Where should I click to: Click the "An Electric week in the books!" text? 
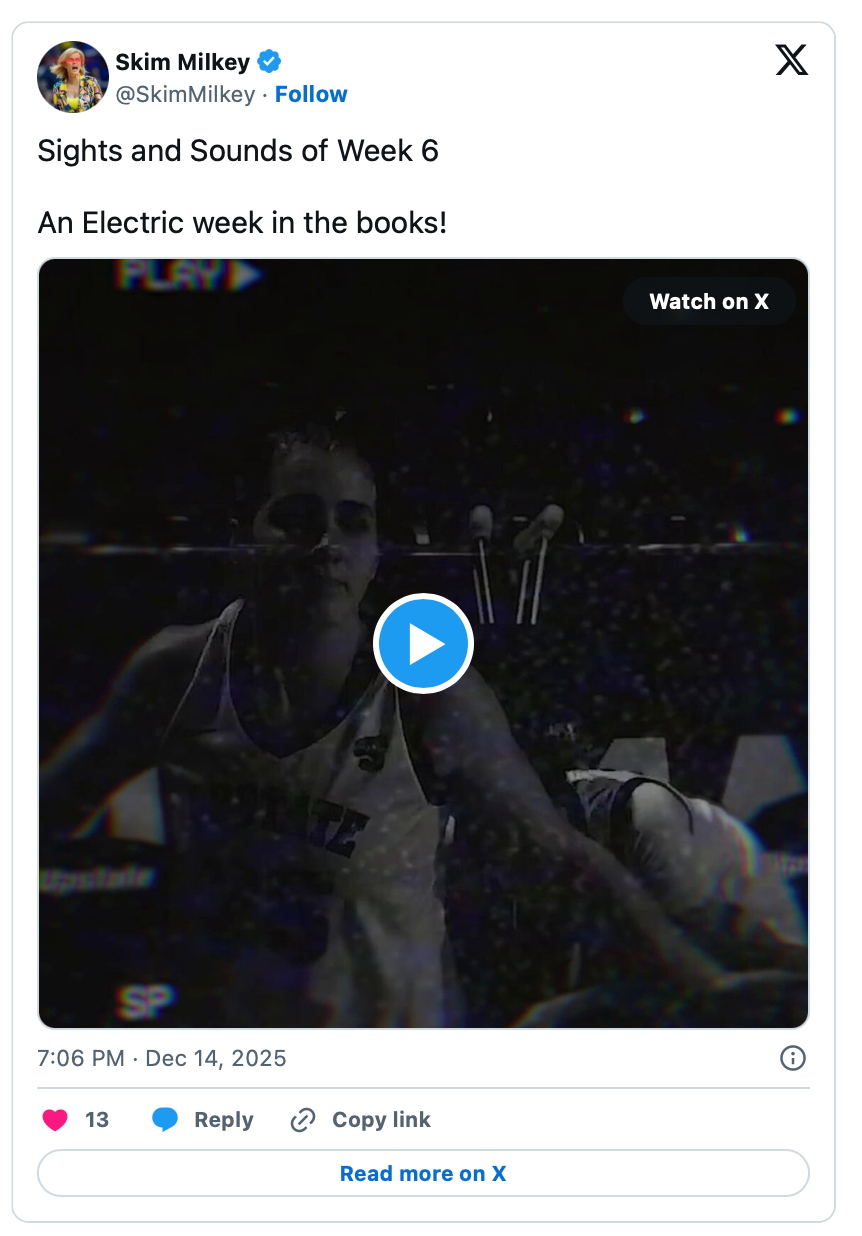(x=242, y=222)
